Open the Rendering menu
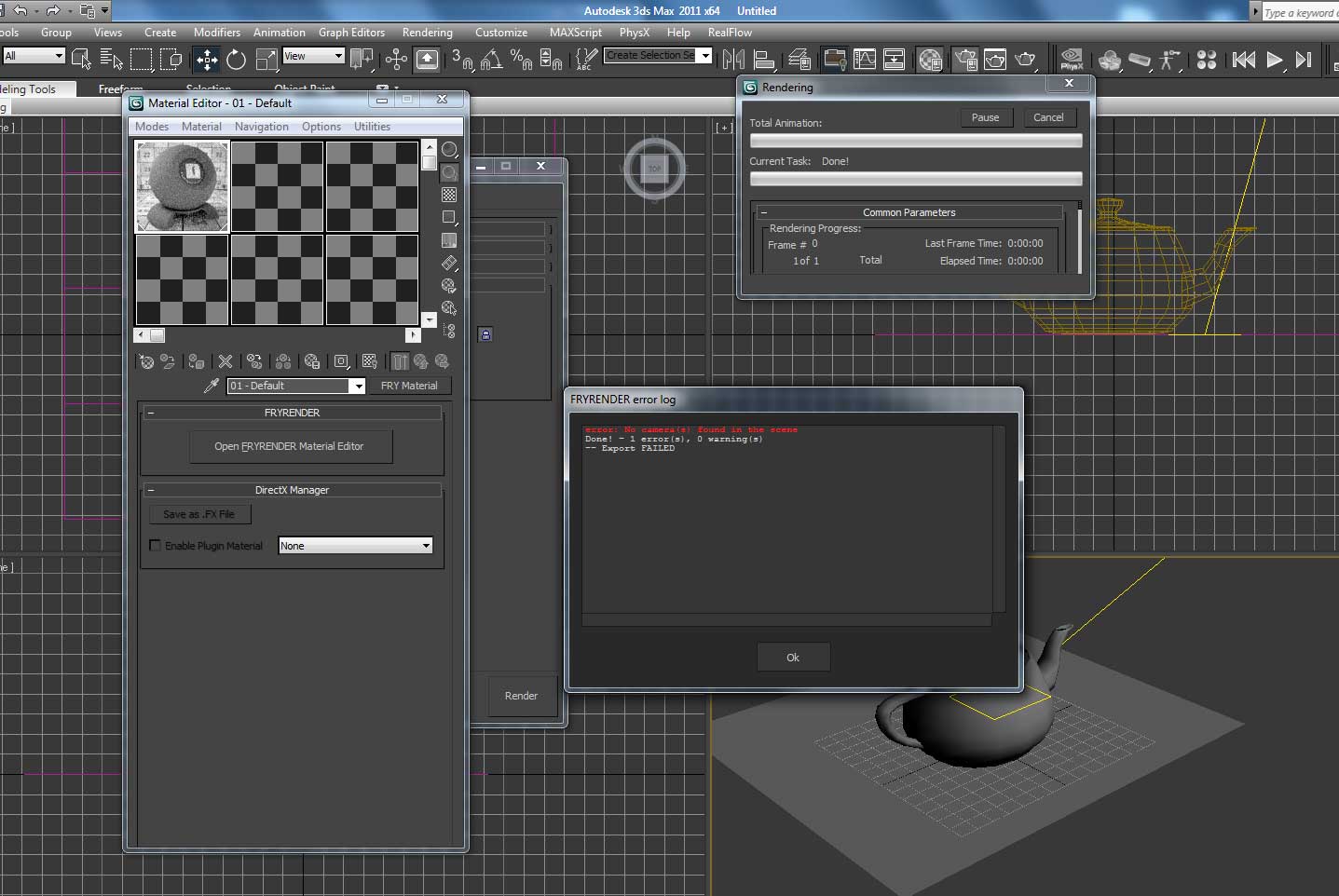Screen dimensions: 1339x896 coord(428,33)
